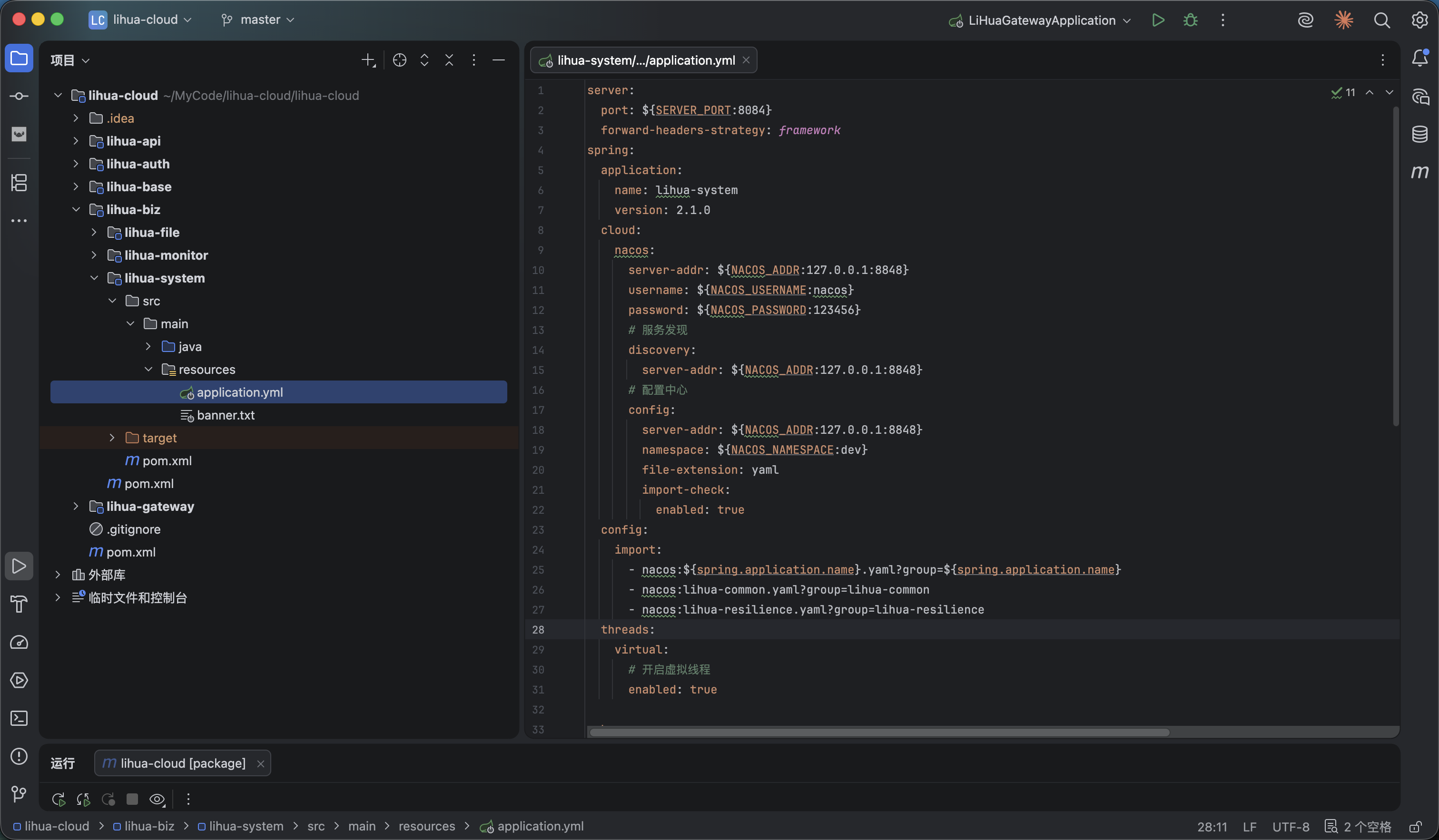Open the AI chat tool window
The height and width of the screenshot is (840, 1439).
pyautogui.click(x=1420, y=96)
